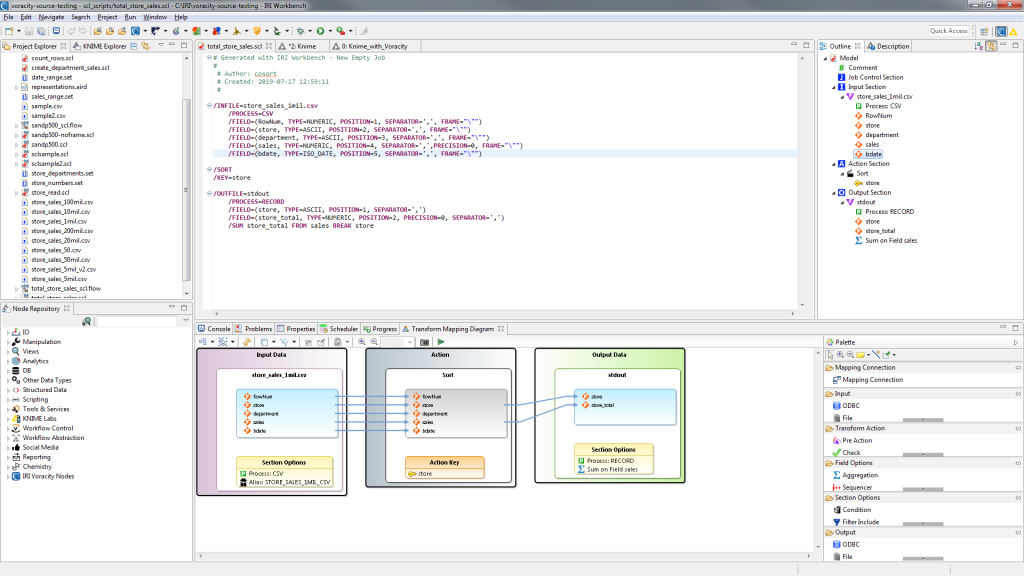Select Job Control Section in Outline
The image size is (1024, 576).
[x=870, y=77]
